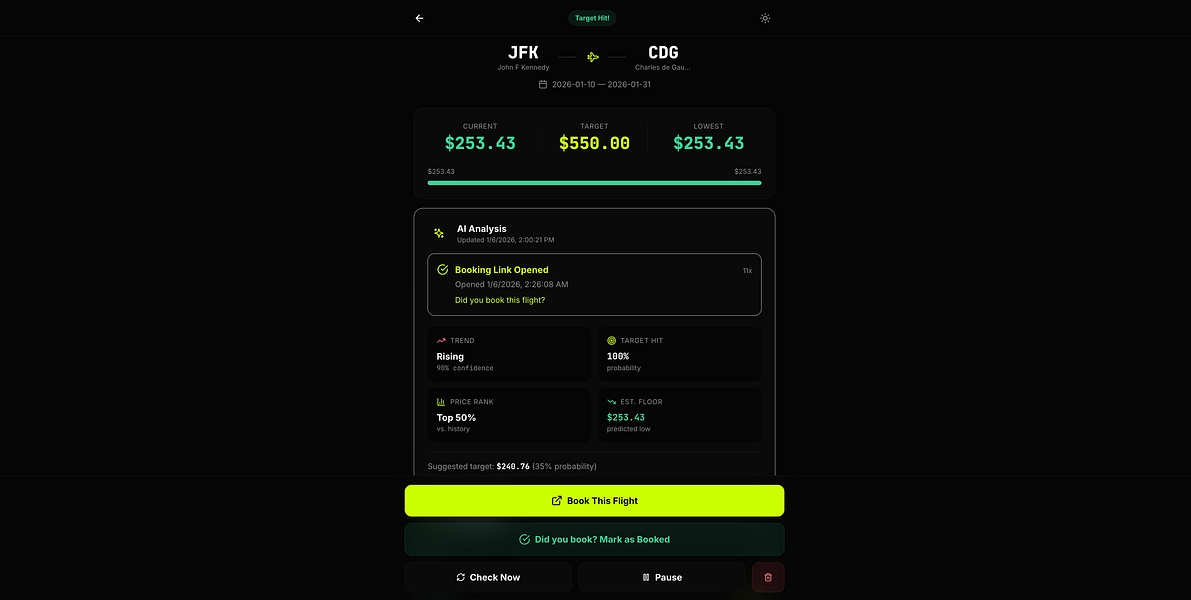Click the AI Analysis sparkle icon
The height and width of the screenshot is (600, 1191).
439,233
